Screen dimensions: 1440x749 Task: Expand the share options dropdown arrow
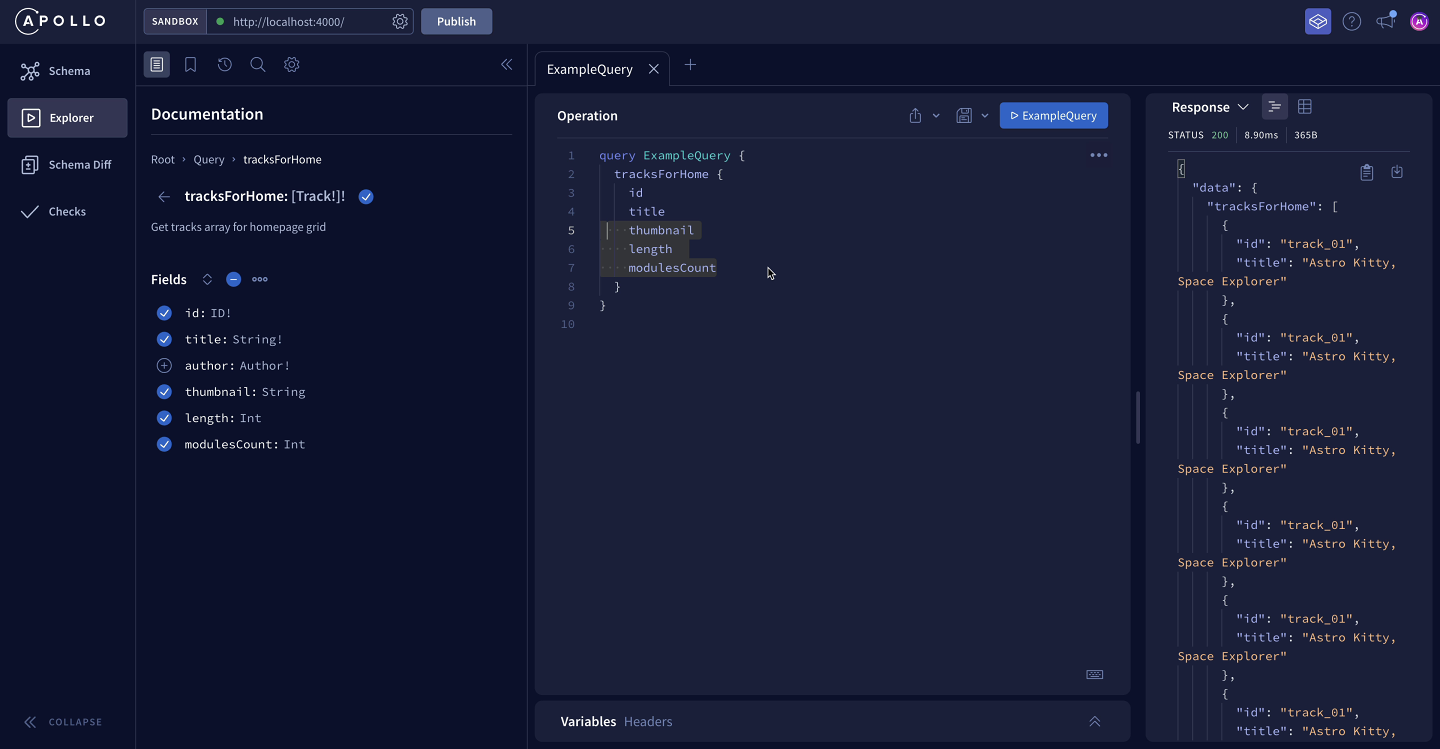pyautogui.click(x=936, y=116)
